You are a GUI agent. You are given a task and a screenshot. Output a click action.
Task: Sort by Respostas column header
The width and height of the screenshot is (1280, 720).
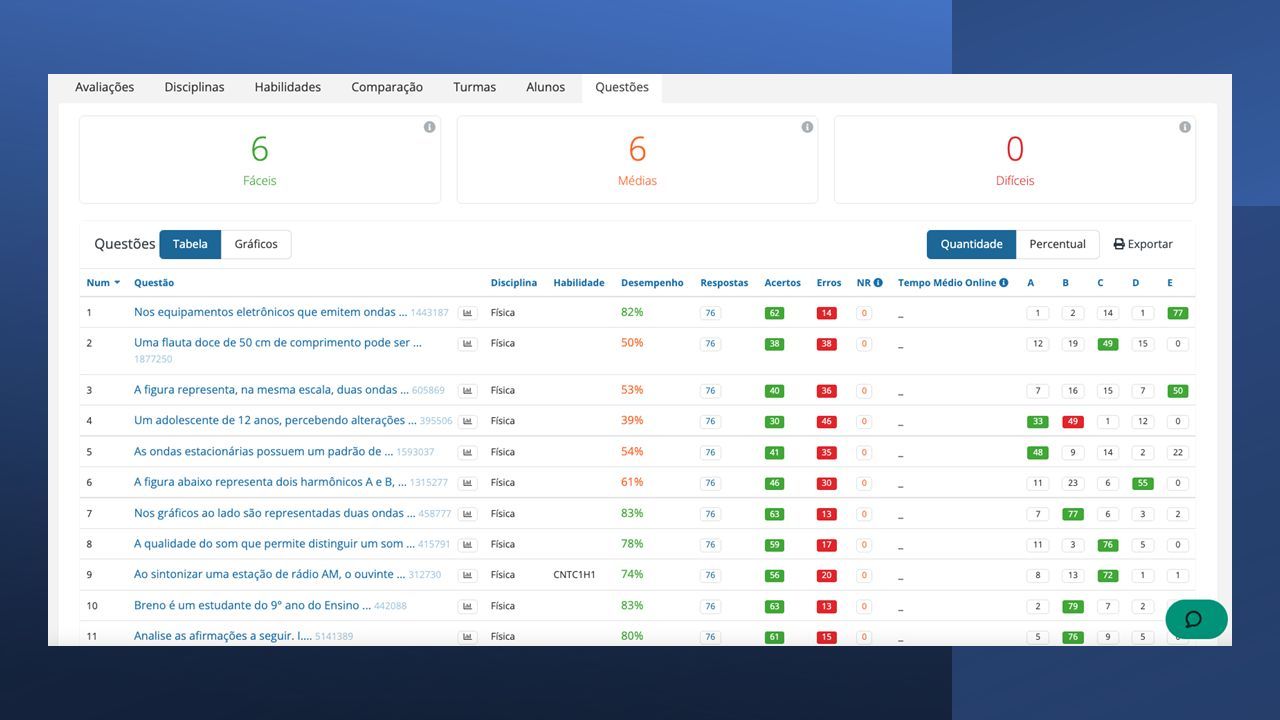tap(724, 283)
